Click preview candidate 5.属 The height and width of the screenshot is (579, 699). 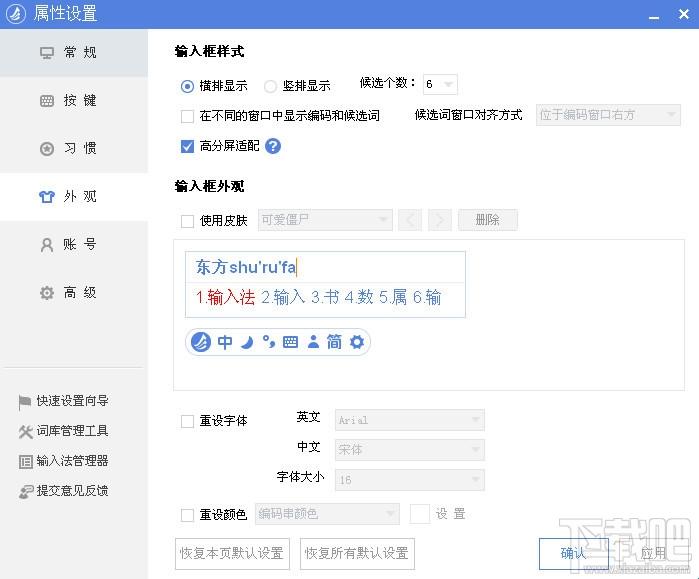click(393, 297)
